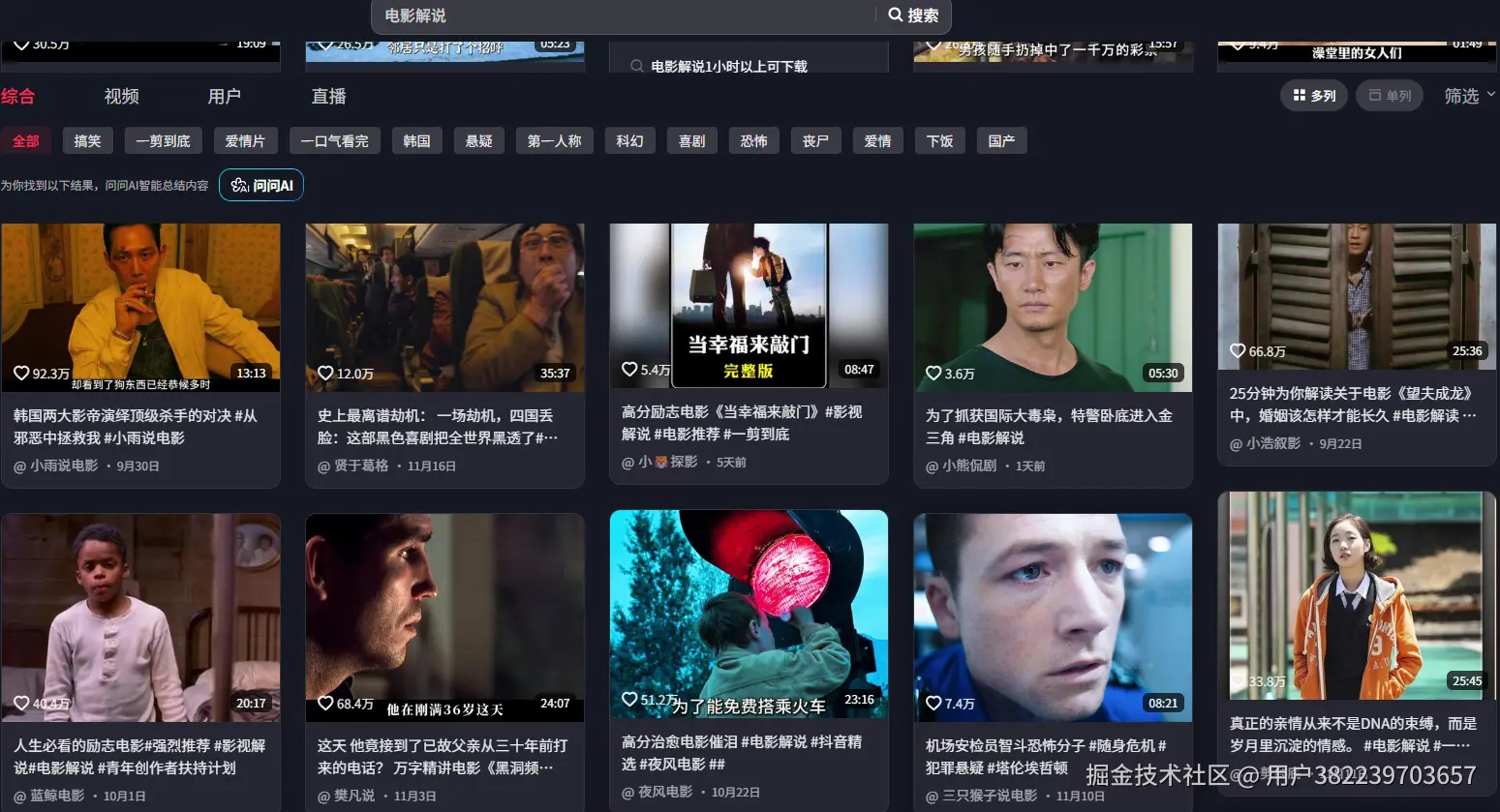This screenshot has height=812, width=1500.
Task: Open the 13:13 Korean killer movie thumbnail
Action: (140, 308)
